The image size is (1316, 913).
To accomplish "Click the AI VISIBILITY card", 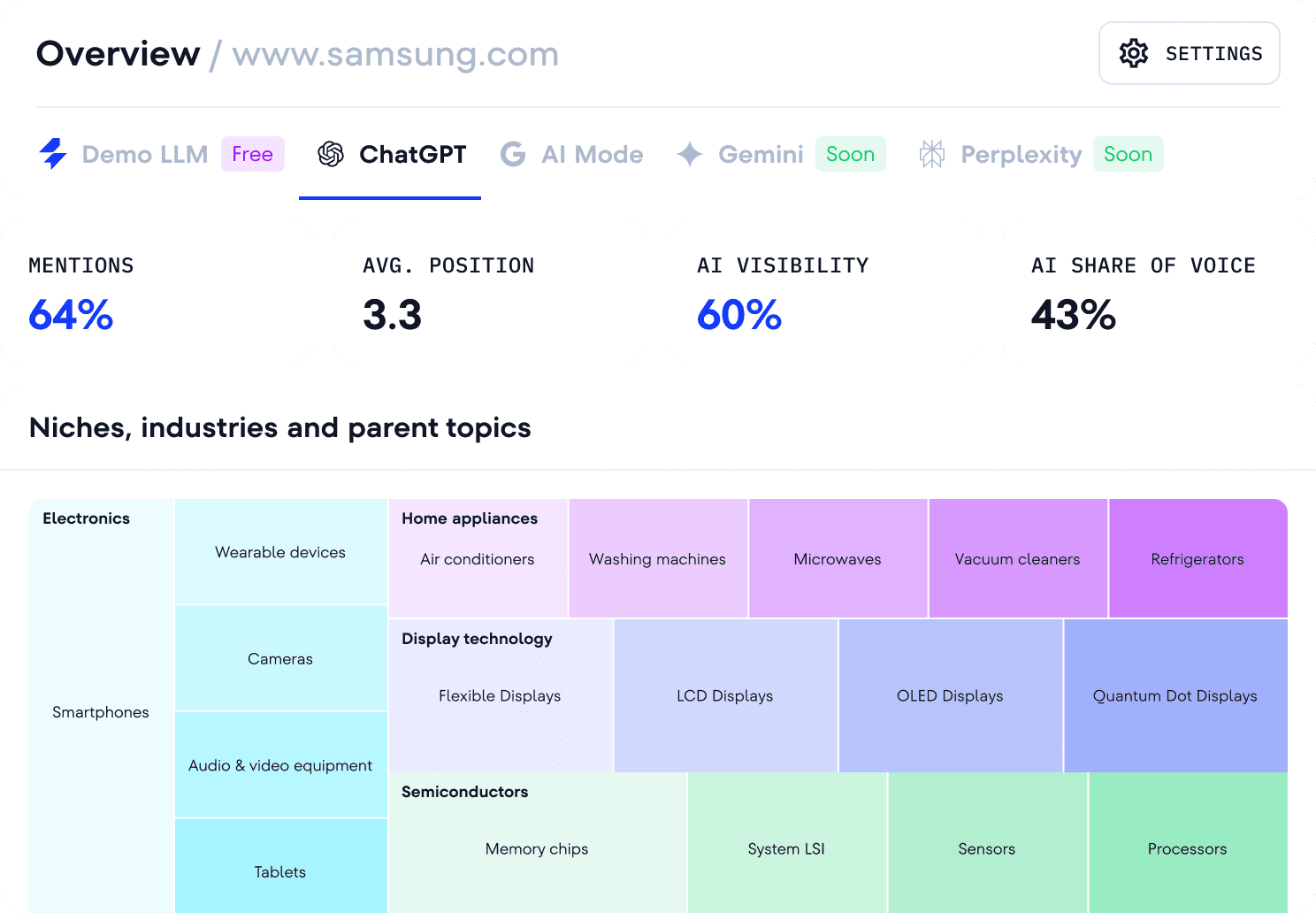I will point(824,292).
